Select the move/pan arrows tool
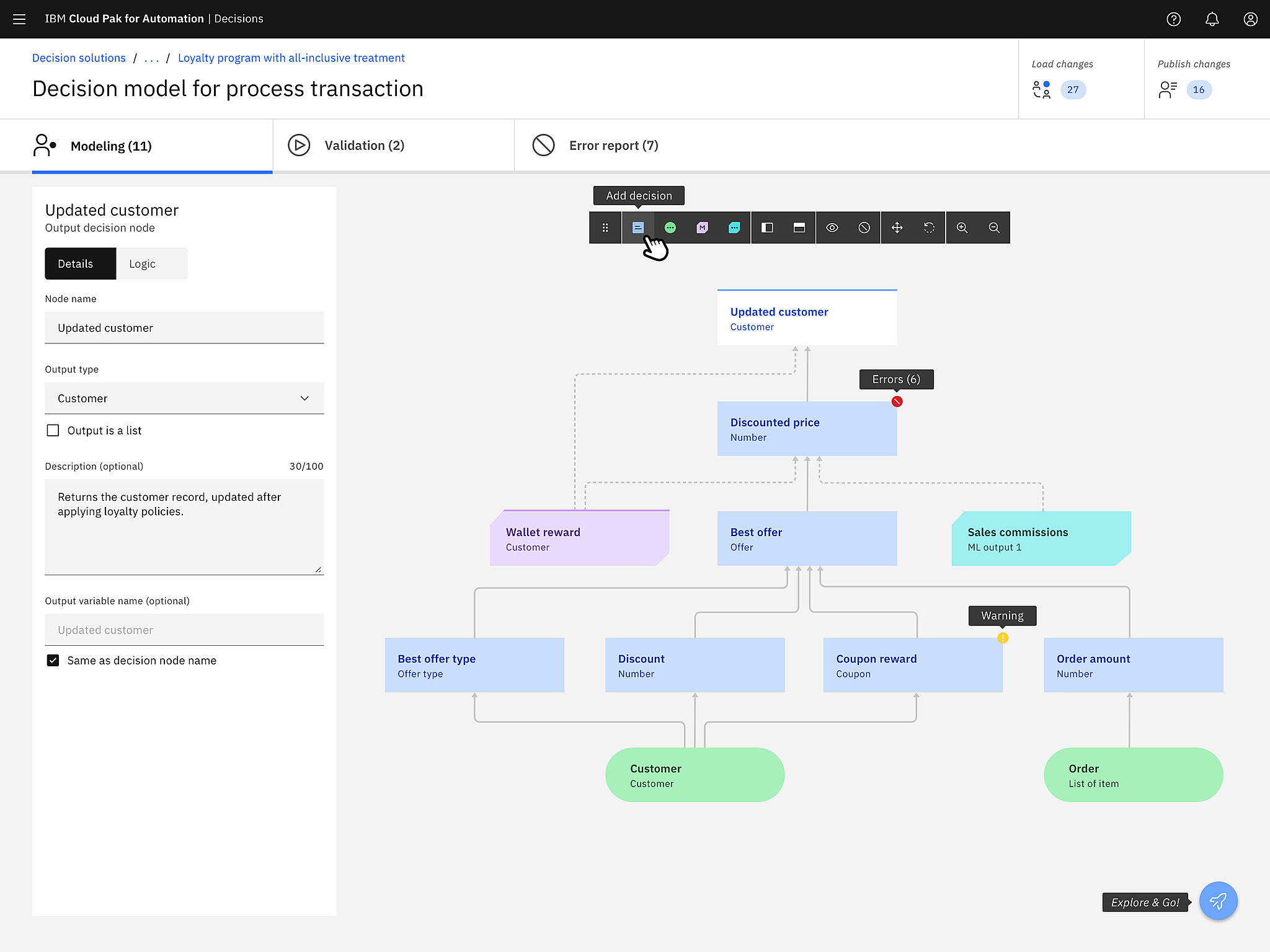 897,227
